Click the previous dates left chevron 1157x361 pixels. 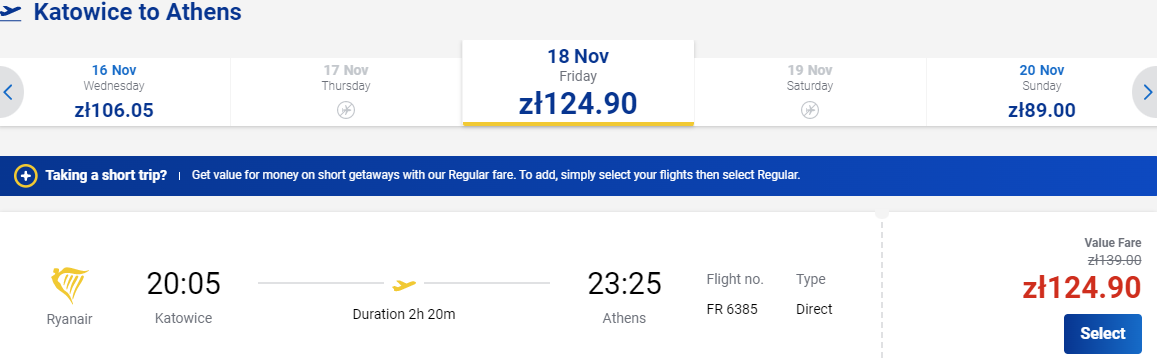(10, 92)
